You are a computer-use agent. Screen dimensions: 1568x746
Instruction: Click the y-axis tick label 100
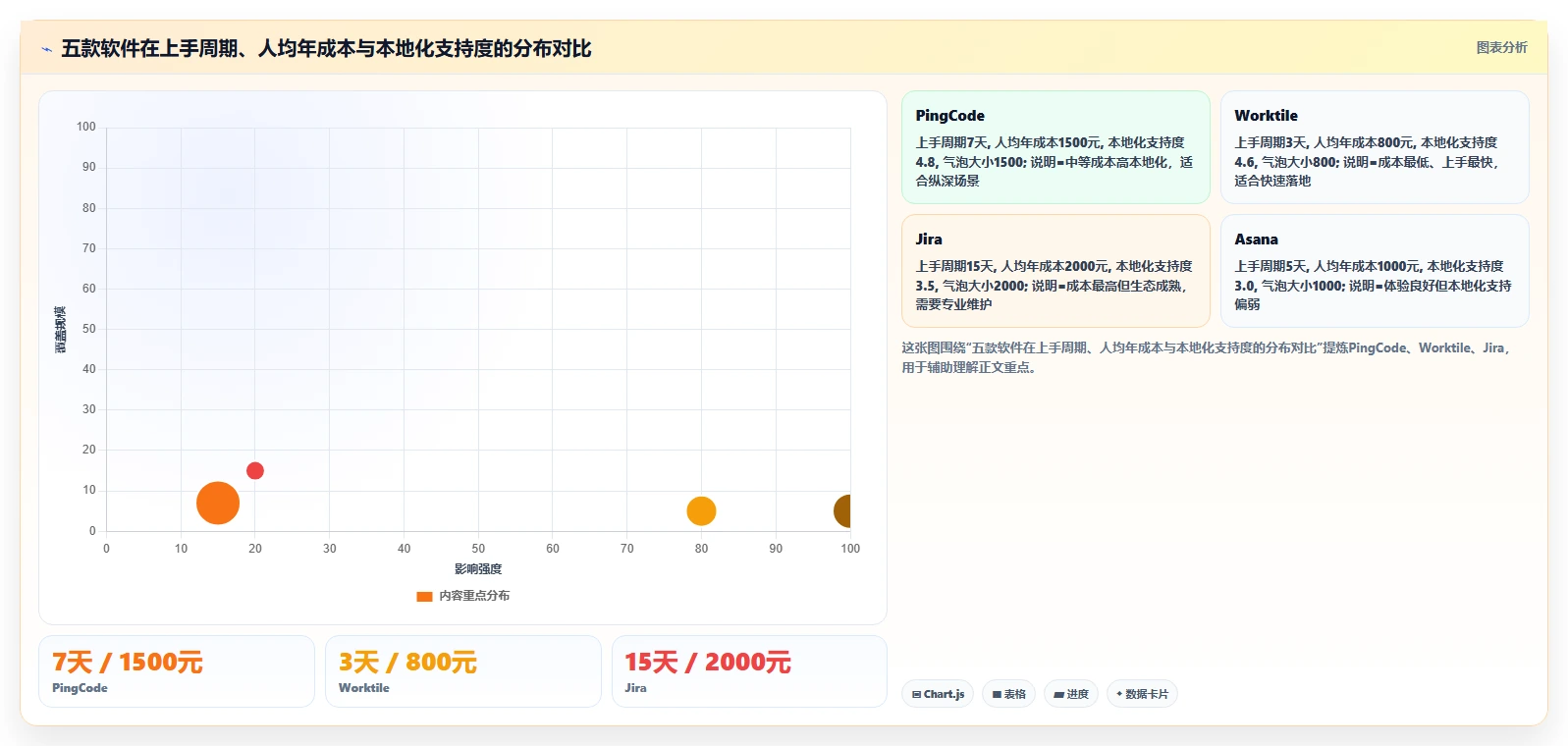(86, 127)
